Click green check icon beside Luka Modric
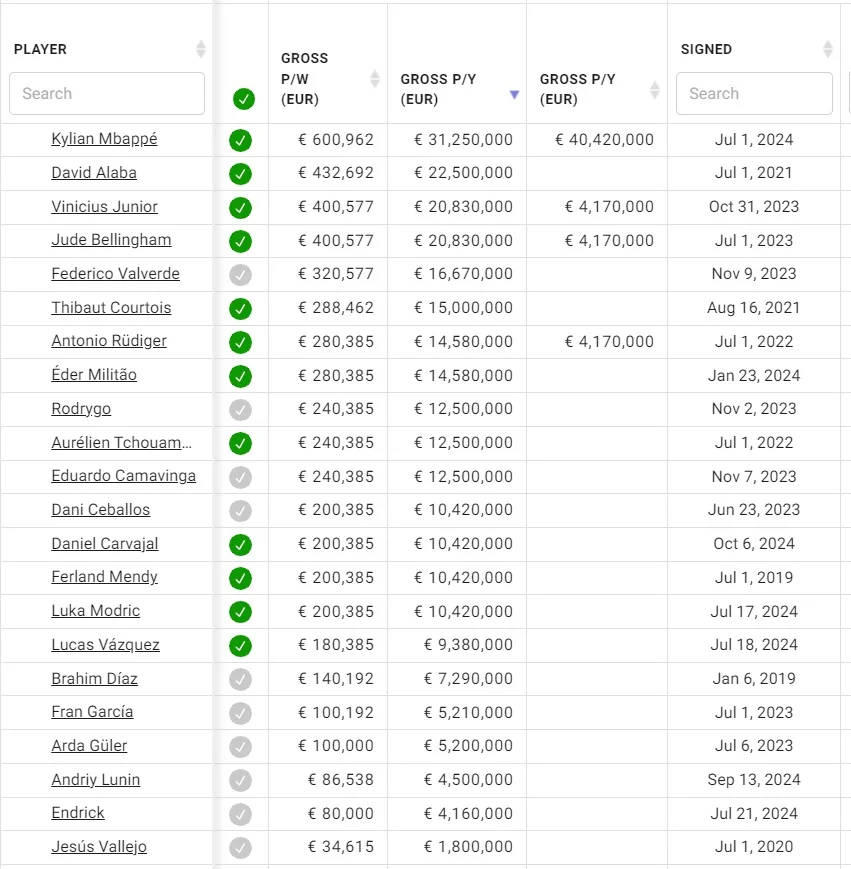The height and width of the screenshot is (869, 851). (x=240, y=612)
